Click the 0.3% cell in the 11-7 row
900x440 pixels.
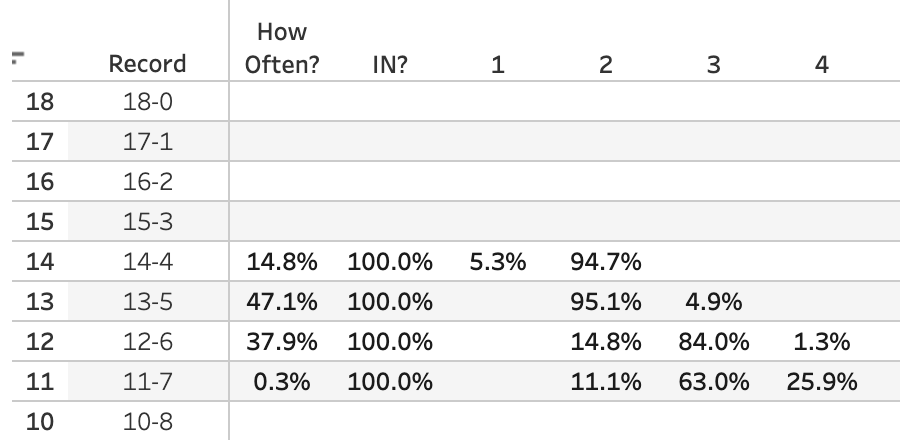(x=289, y=382)
